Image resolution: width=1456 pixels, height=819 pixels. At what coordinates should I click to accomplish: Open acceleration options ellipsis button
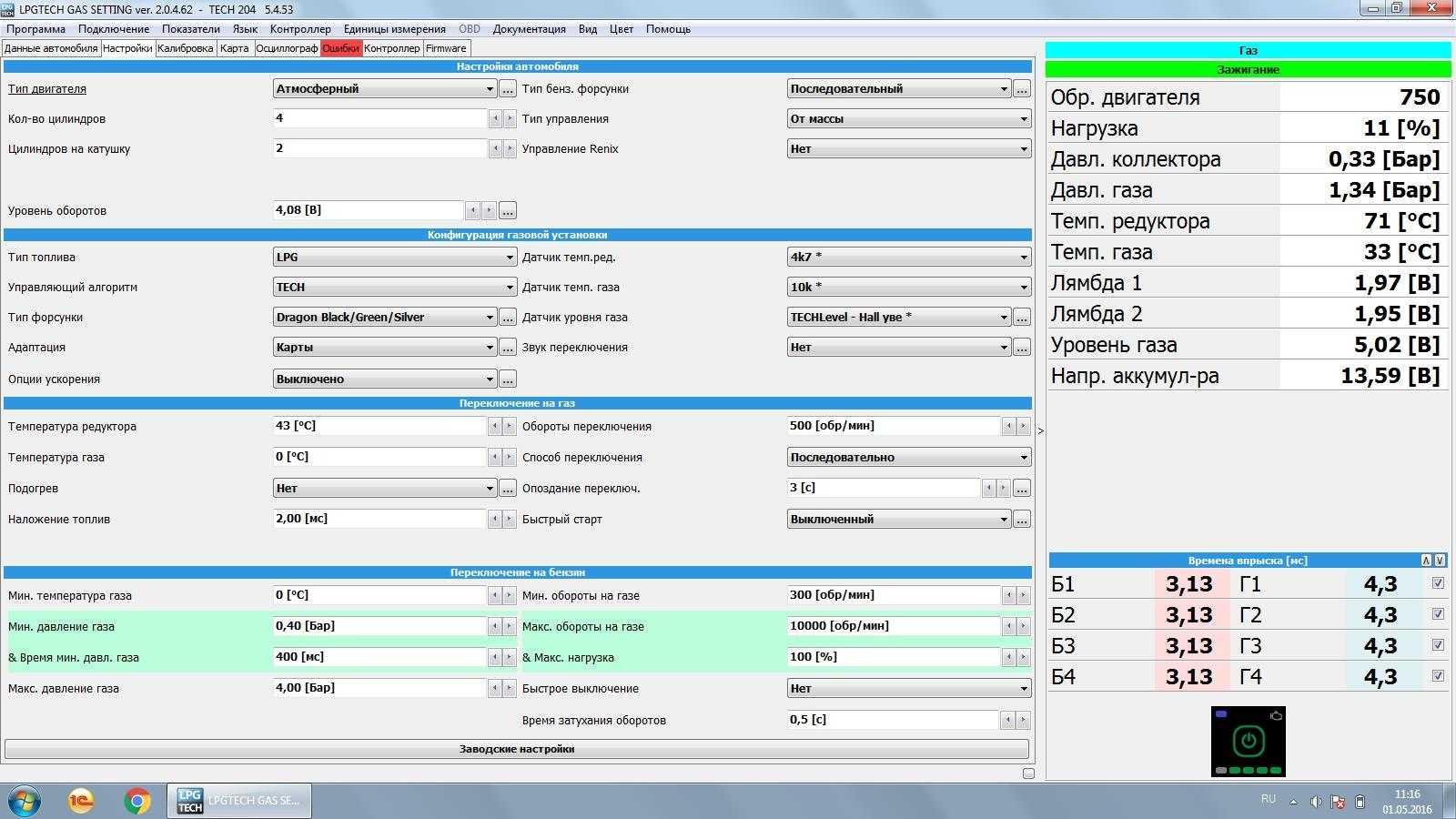pos(508,379)
